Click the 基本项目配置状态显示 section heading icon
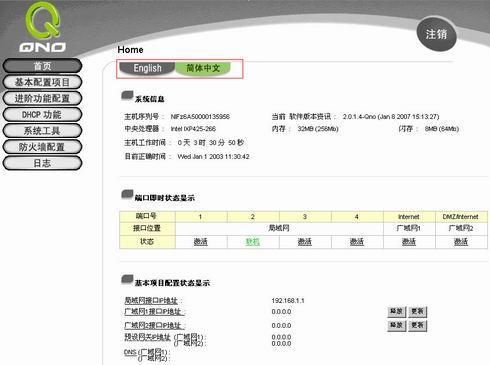Viewport: 490px width, 365px height. pyautogui.click(x=127, y=280)
